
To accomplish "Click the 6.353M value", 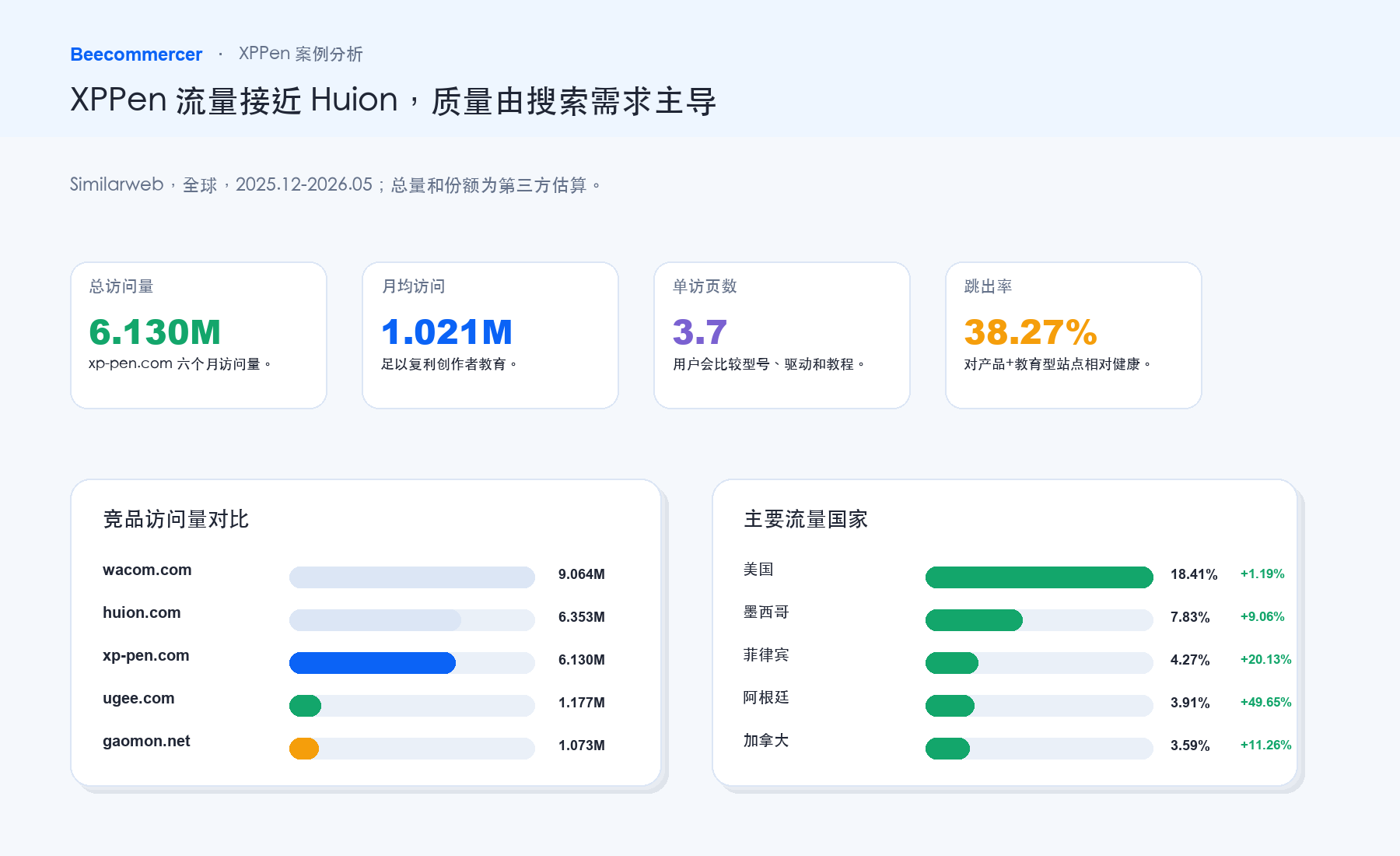I will [582, 617].
